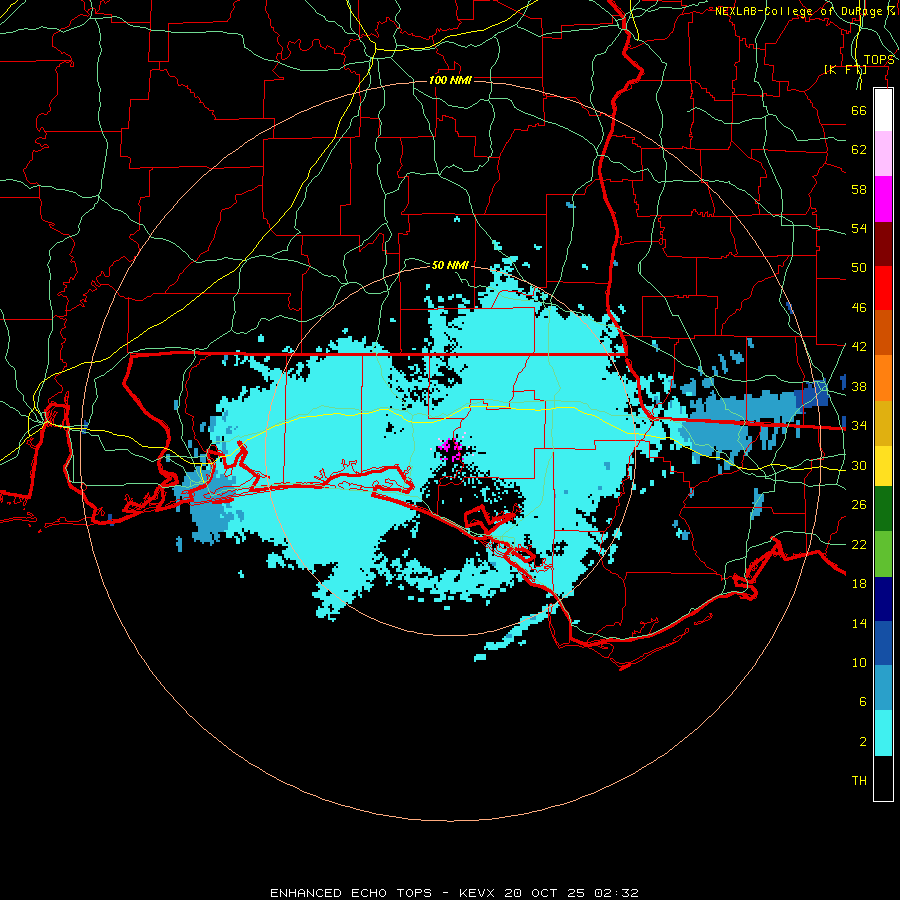Select the magenta swatch in the legend bar
The width and height of the screenshot is (900, 900).
(883, 199)
